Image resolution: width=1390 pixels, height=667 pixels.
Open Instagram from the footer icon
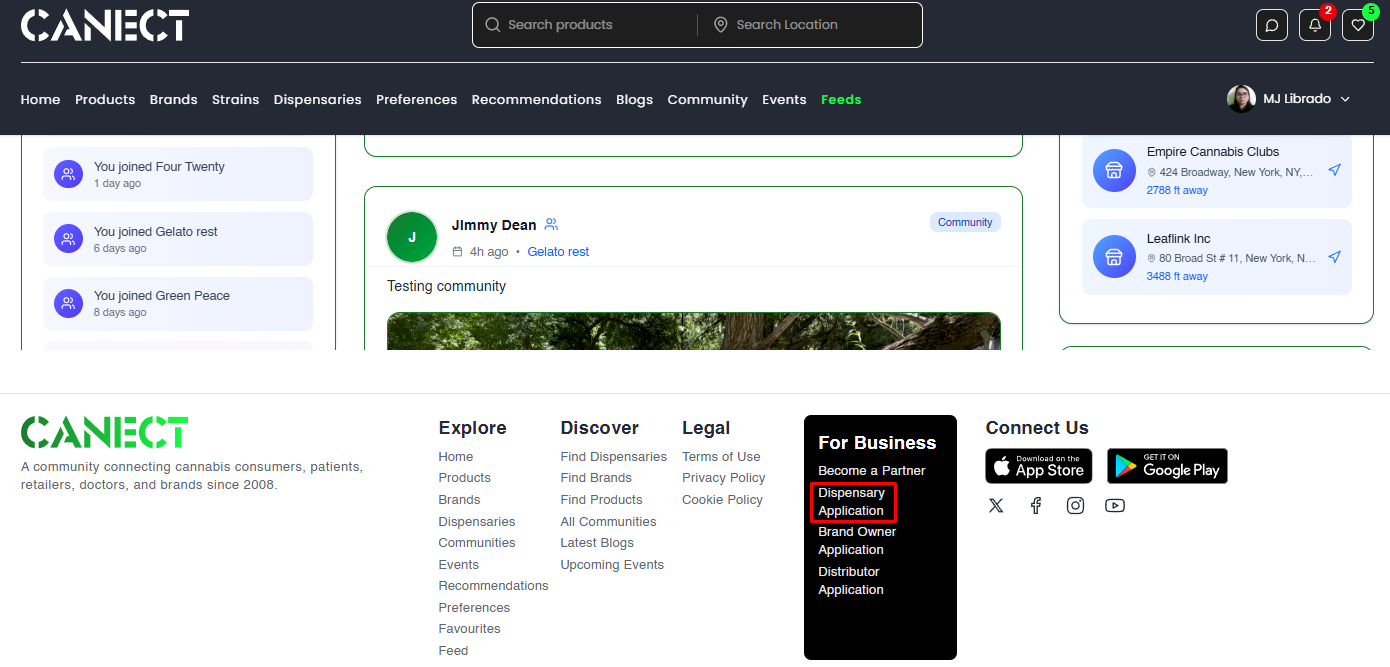tap(1075, 505)
